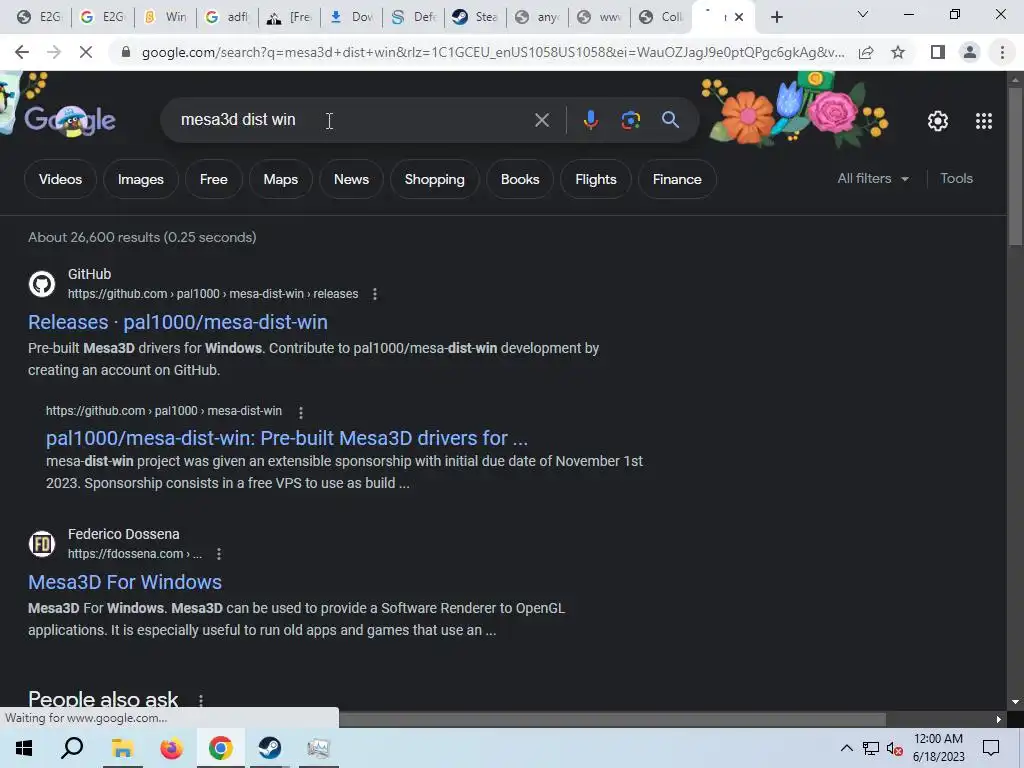
Task: Filter results by Images
Action: [140, 179]
